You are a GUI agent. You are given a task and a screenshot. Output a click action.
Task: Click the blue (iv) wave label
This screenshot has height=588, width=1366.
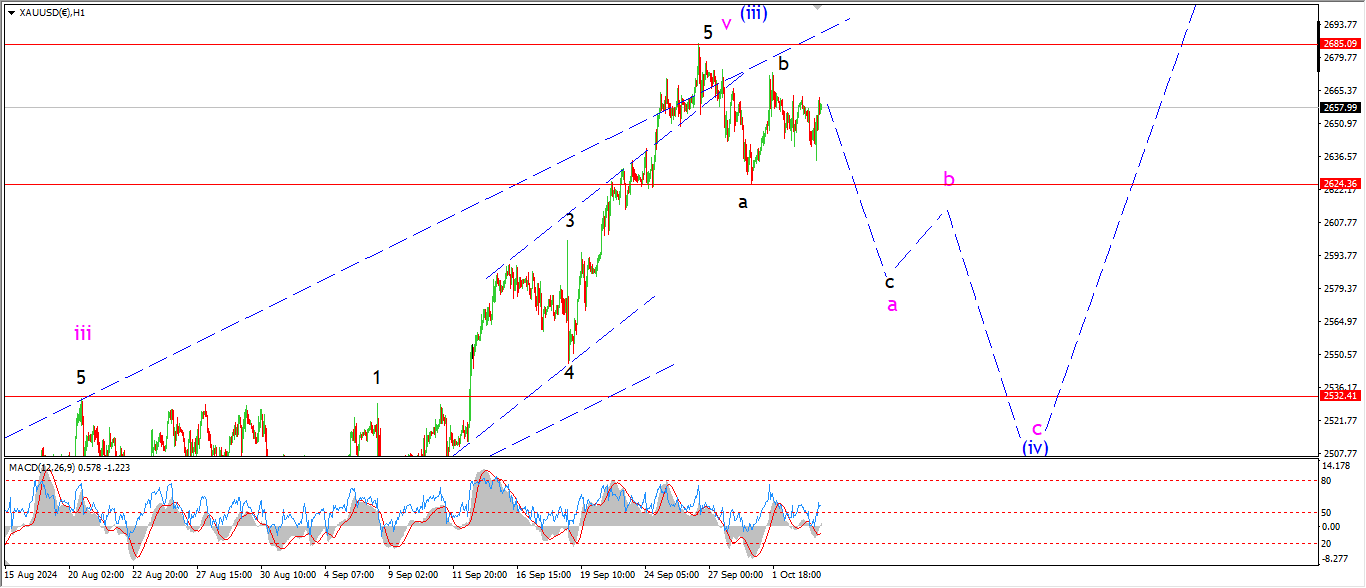click(x=1035, y=447)
